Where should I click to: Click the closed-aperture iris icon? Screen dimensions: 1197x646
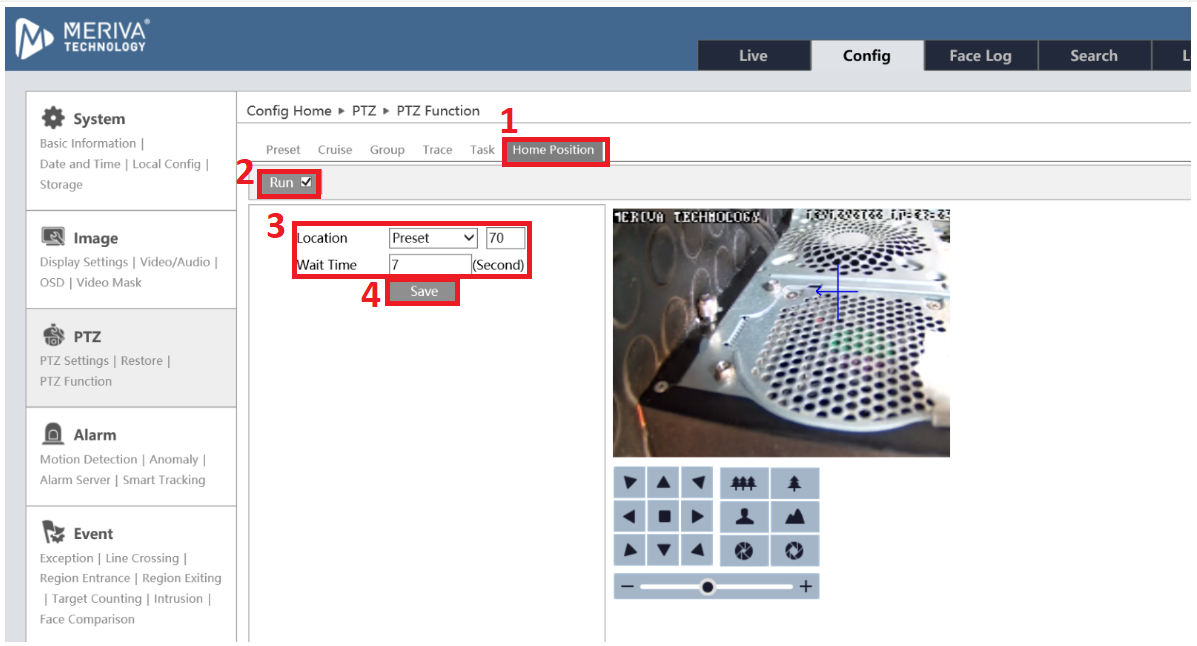click(x=744, y=551)
